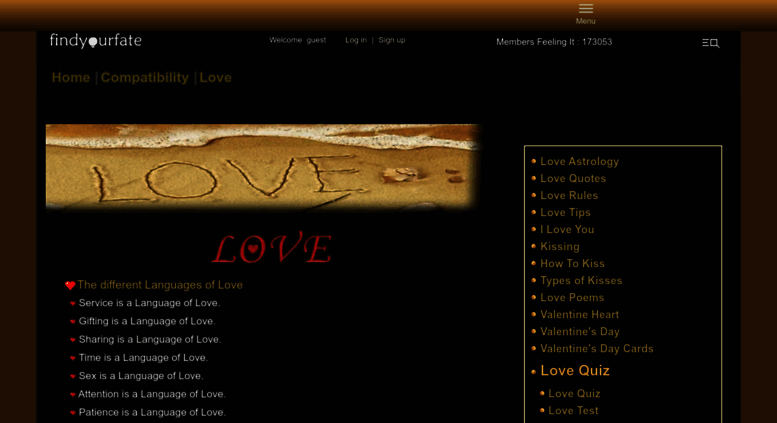Click the Sign up link
Viewport: 777px width, 423px height.
coord(392,40)
